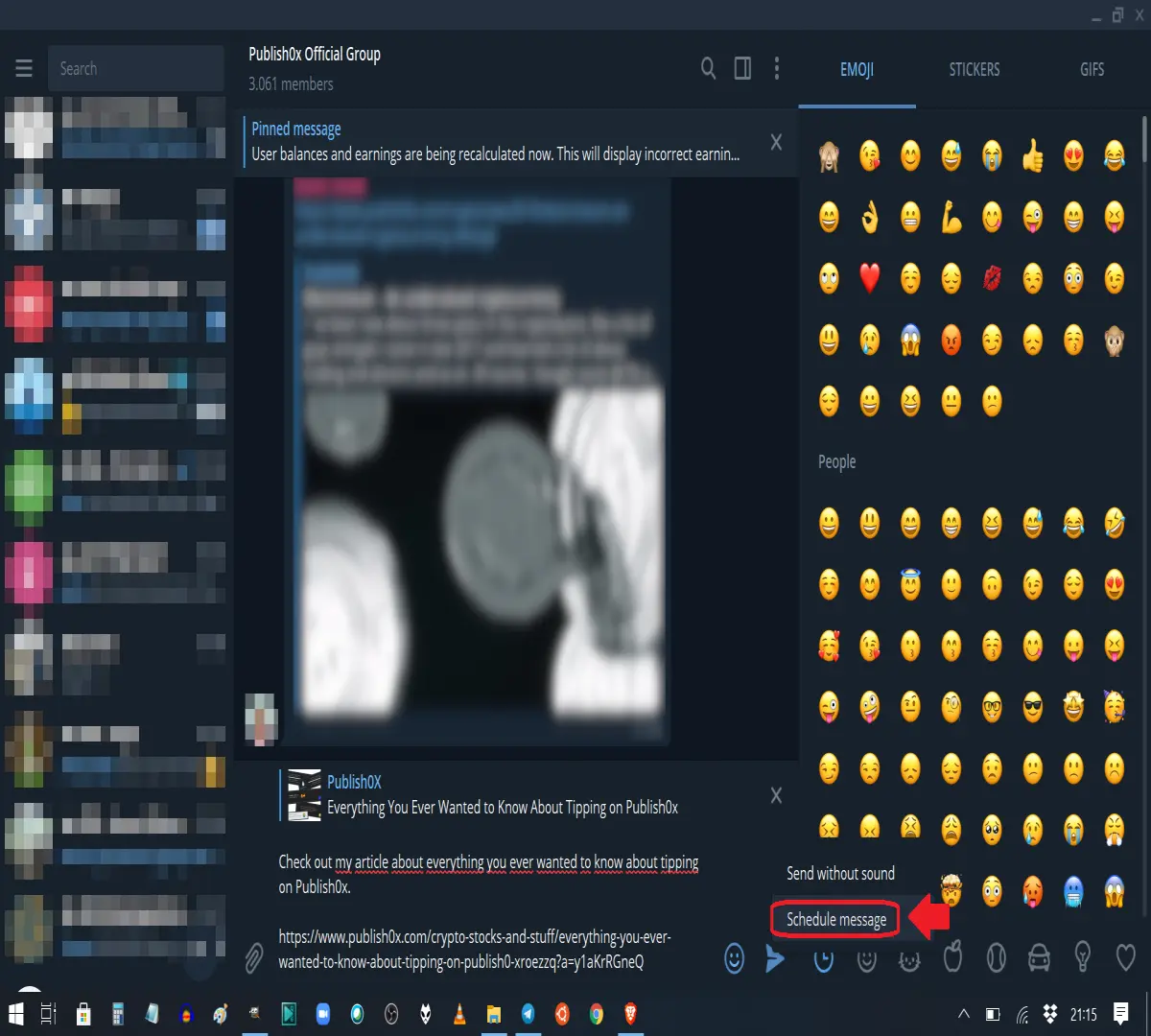1151x1036 pixels.
Task: Jump to animals emoji category (cat icon)
Action: coord(909,959)
